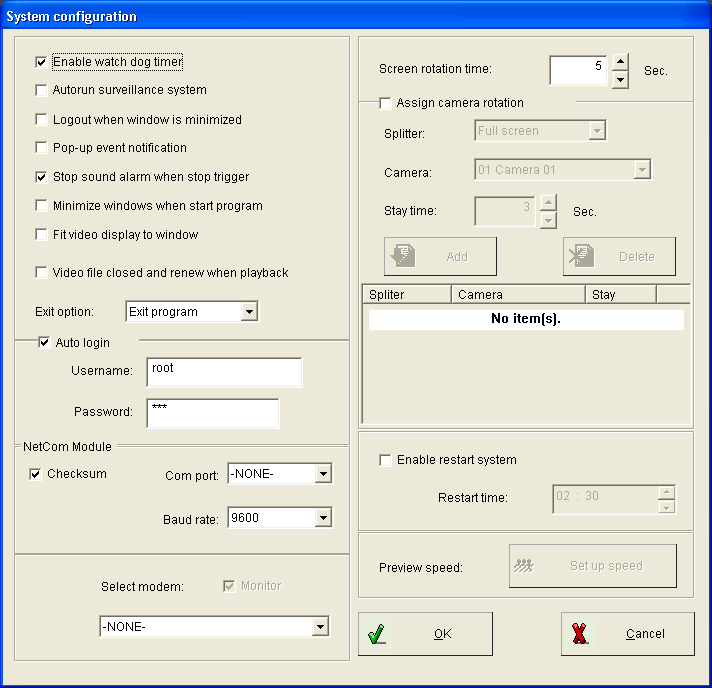Click the Username input field

223,372
